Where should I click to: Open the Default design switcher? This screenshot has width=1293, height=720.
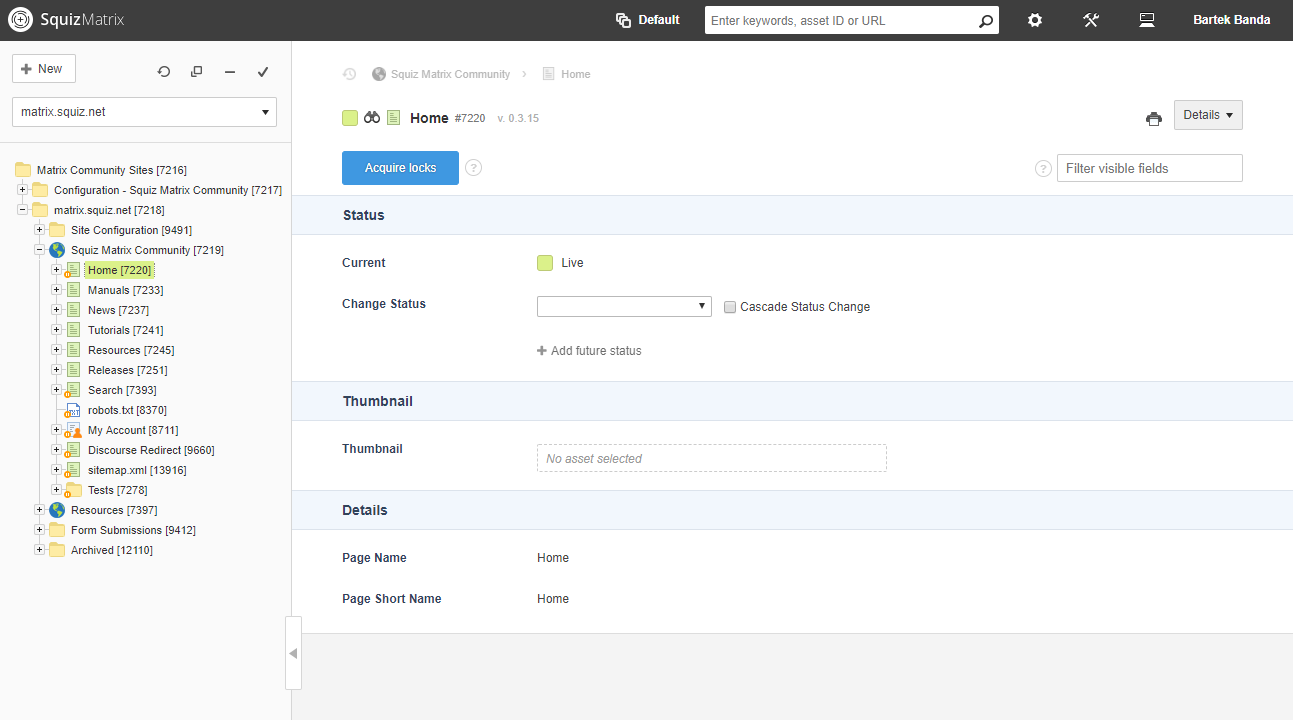[647, 20]
